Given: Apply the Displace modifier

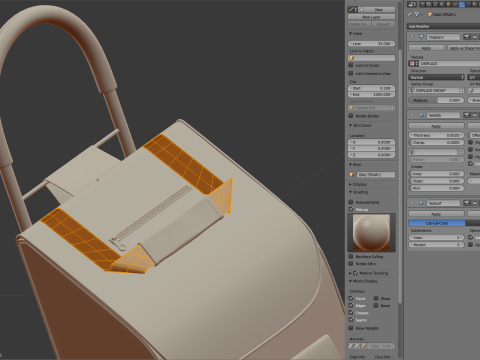Looking at the screenshot, I should point(426,48).
